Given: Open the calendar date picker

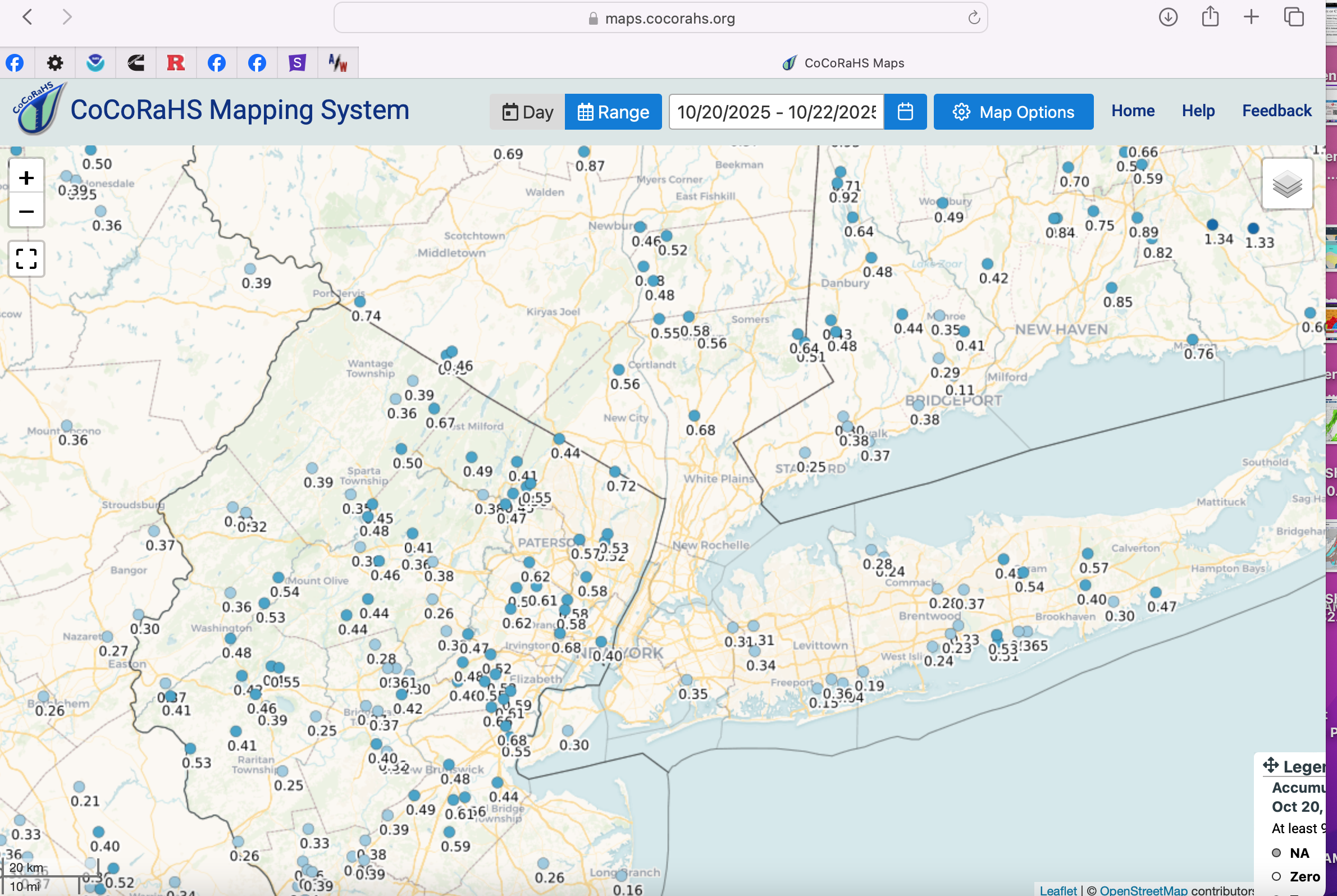Looking at the screenshot, I should [905, 112].
